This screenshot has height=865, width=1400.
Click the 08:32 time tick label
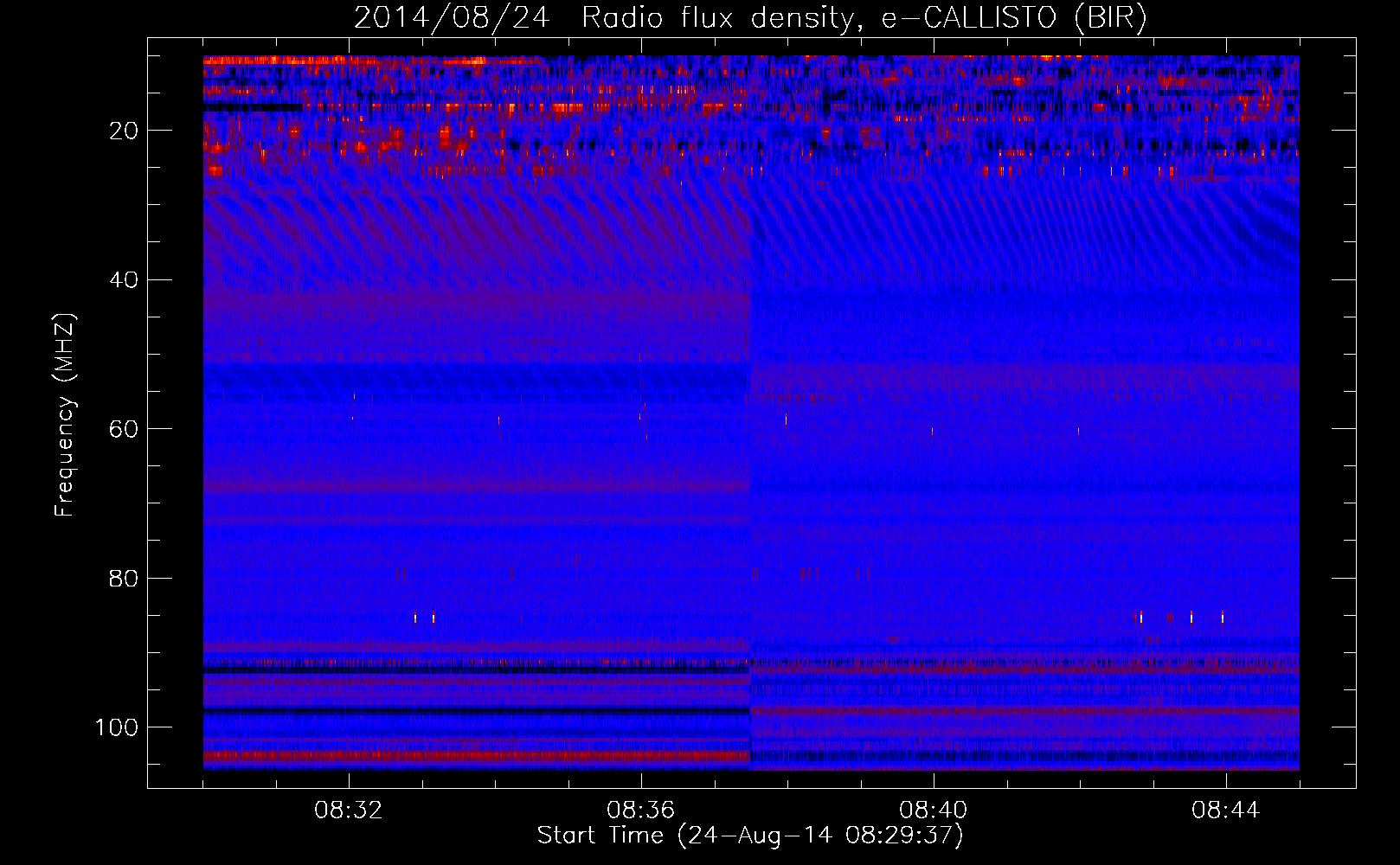349,811
